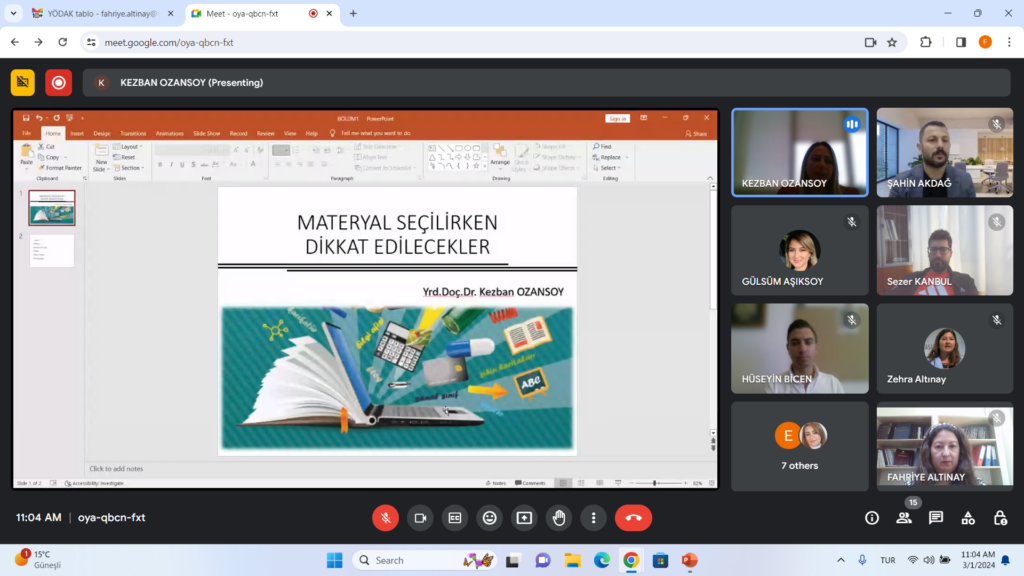Show hidden icons in the system tray
Screen dimensions: 1024x576
841,560
